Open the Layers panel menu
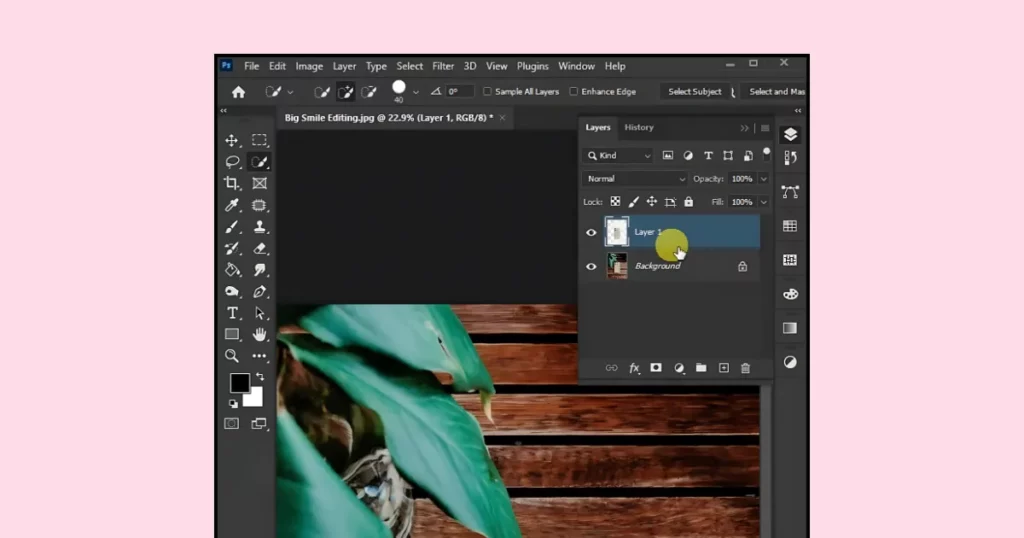The image size is (1024, 538). point(765,128)
